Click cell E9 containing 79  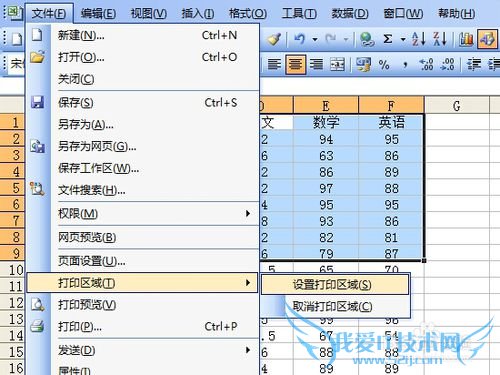click(x=326, y=253)
